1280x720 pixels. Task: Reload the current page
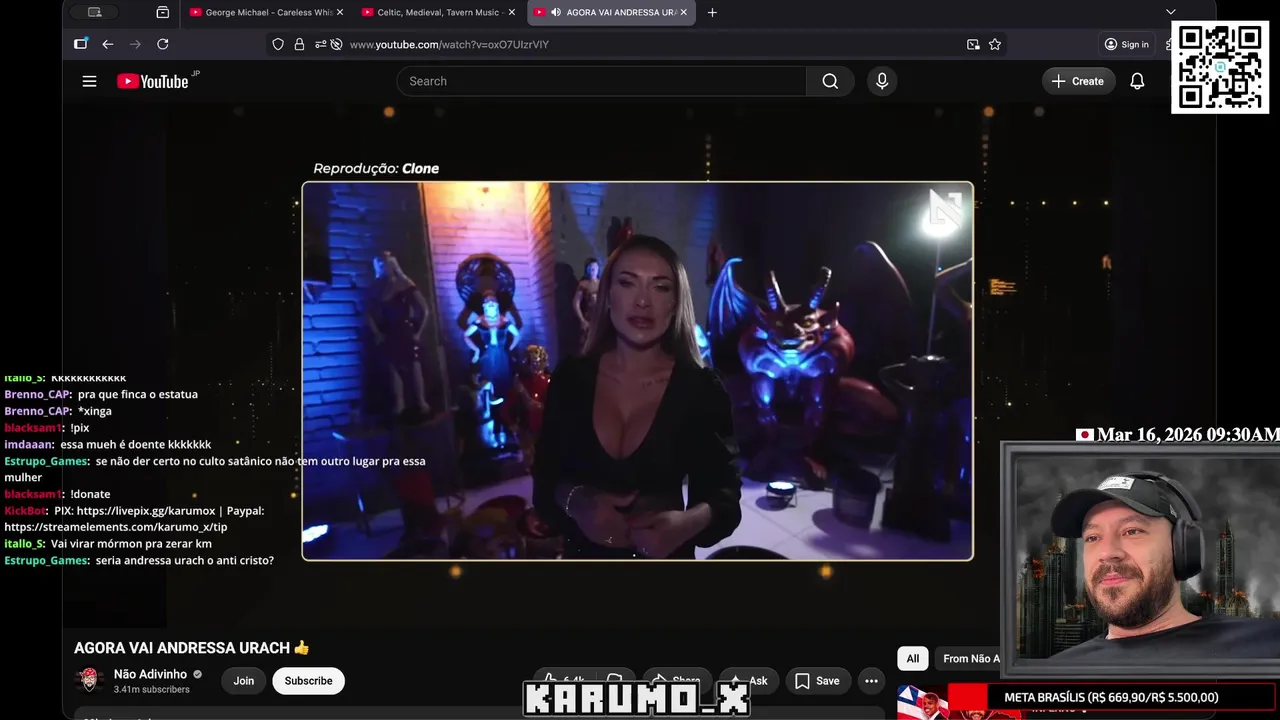(163, 44)
